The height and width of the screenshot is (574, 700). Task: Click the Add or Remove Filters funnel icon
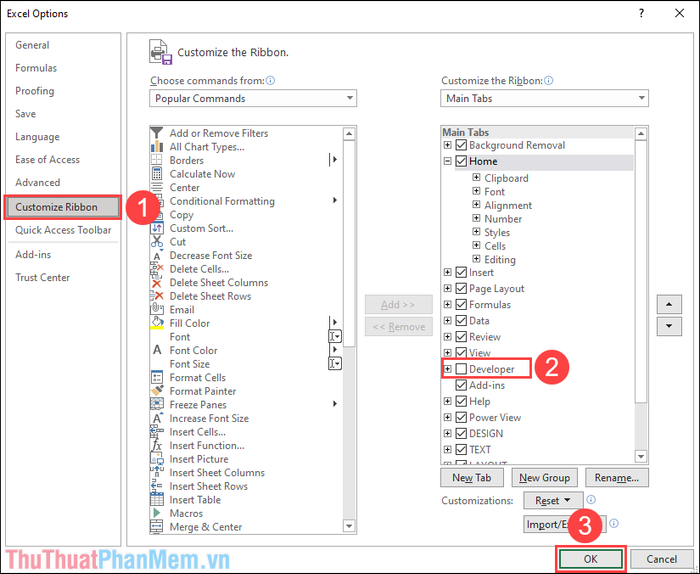(x=156, y=133)
